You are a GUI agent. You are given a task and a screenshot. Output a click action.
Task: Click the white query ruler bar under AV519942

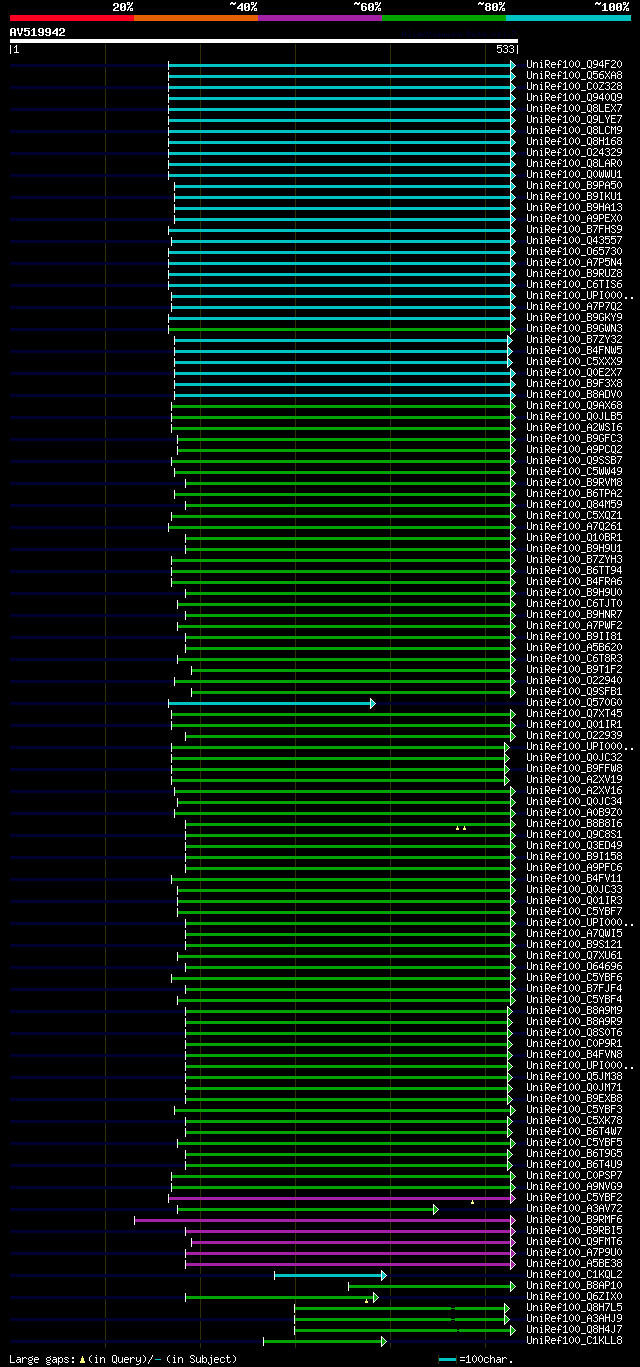(x=263, y=41)
